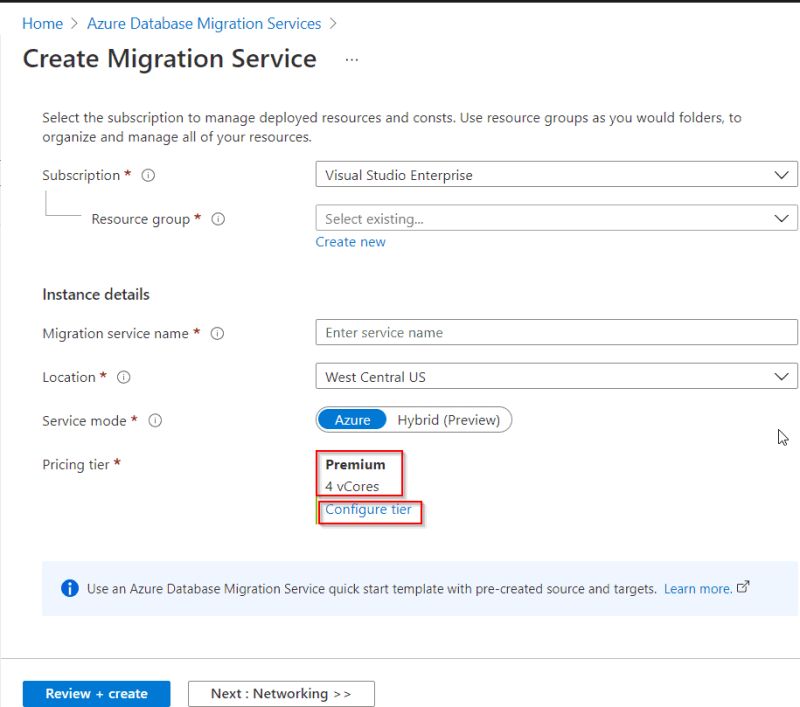Open the ellipsis menu beside Create Migration Service
This screenshot has width=800, height=707.
tap(351, 61)
